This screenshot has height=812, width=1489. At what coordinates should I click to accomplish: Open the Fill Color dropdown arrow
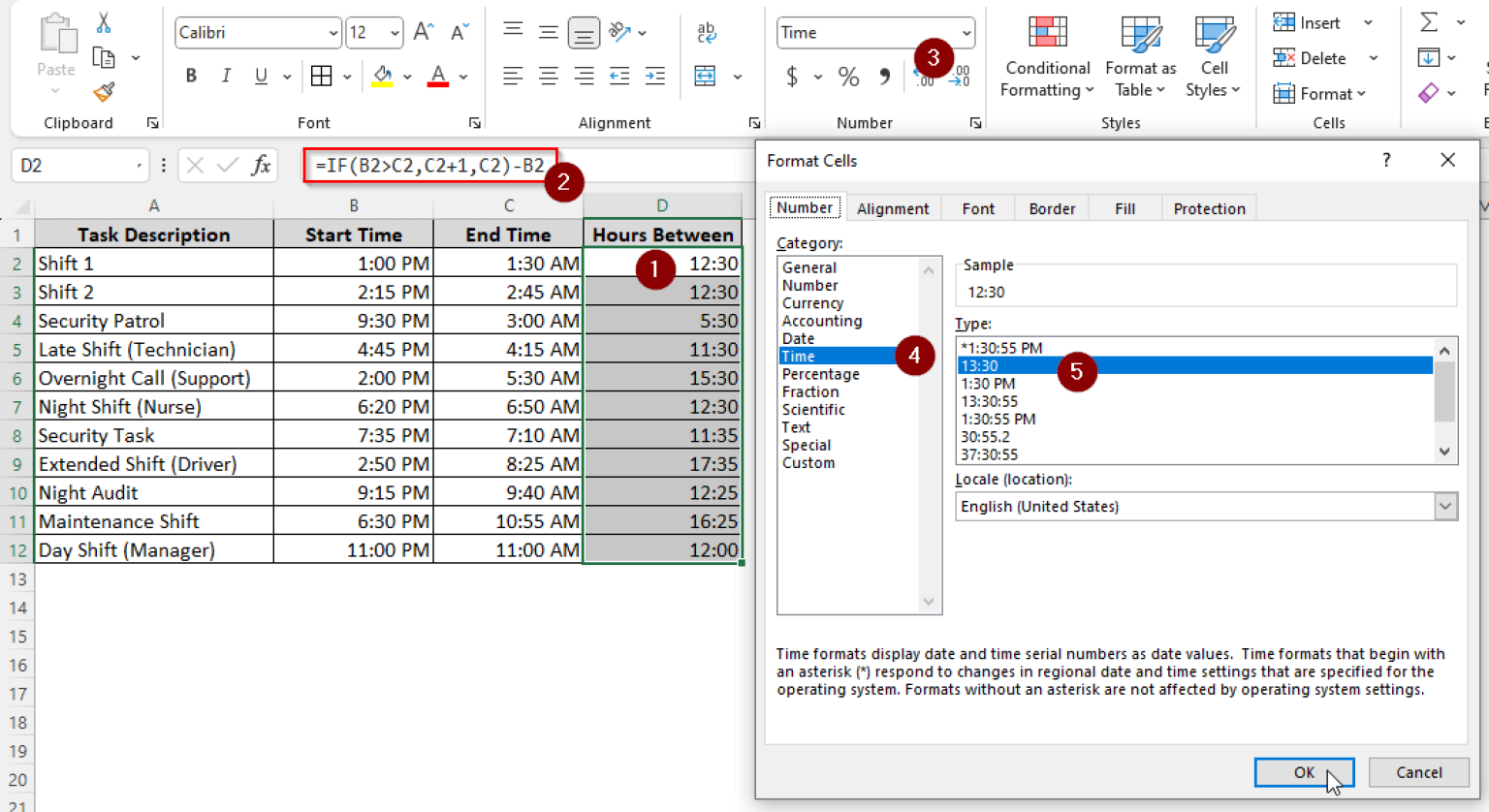point(408,77)
